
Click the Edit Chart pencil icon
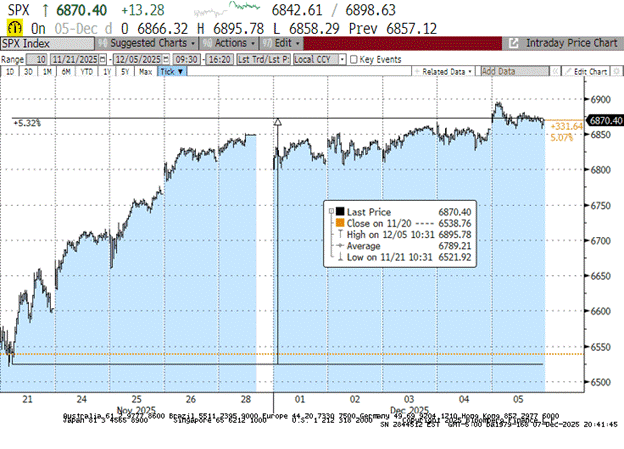566,73
